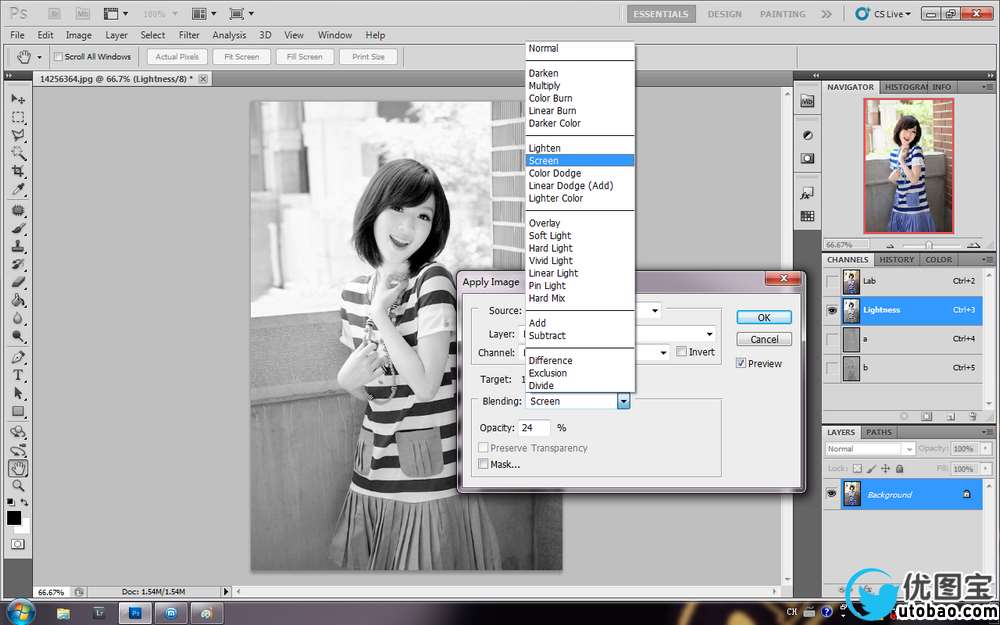
Task: Hide the Lightness channel eye icon
Action: pos(832,311)
